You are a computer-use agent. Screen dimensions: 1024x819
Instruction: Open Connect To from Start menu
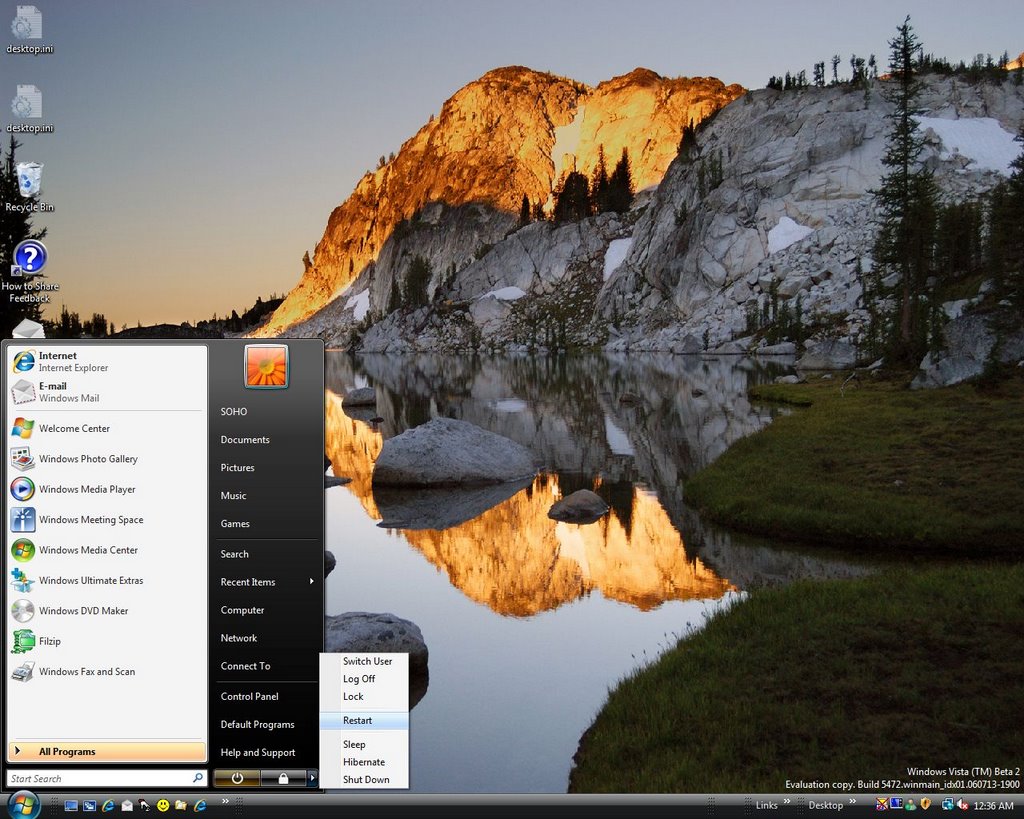(x=266, y=666)
